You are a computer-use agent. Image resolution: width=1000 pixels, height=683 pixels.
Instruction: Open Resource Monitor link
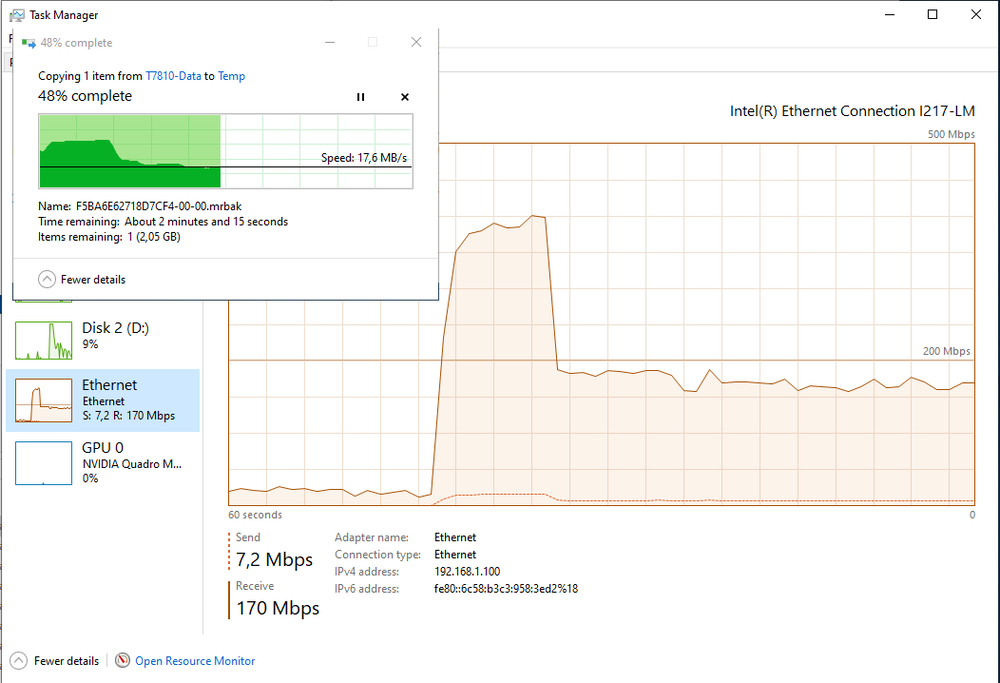pyautogui.click(x=195, y=661)
